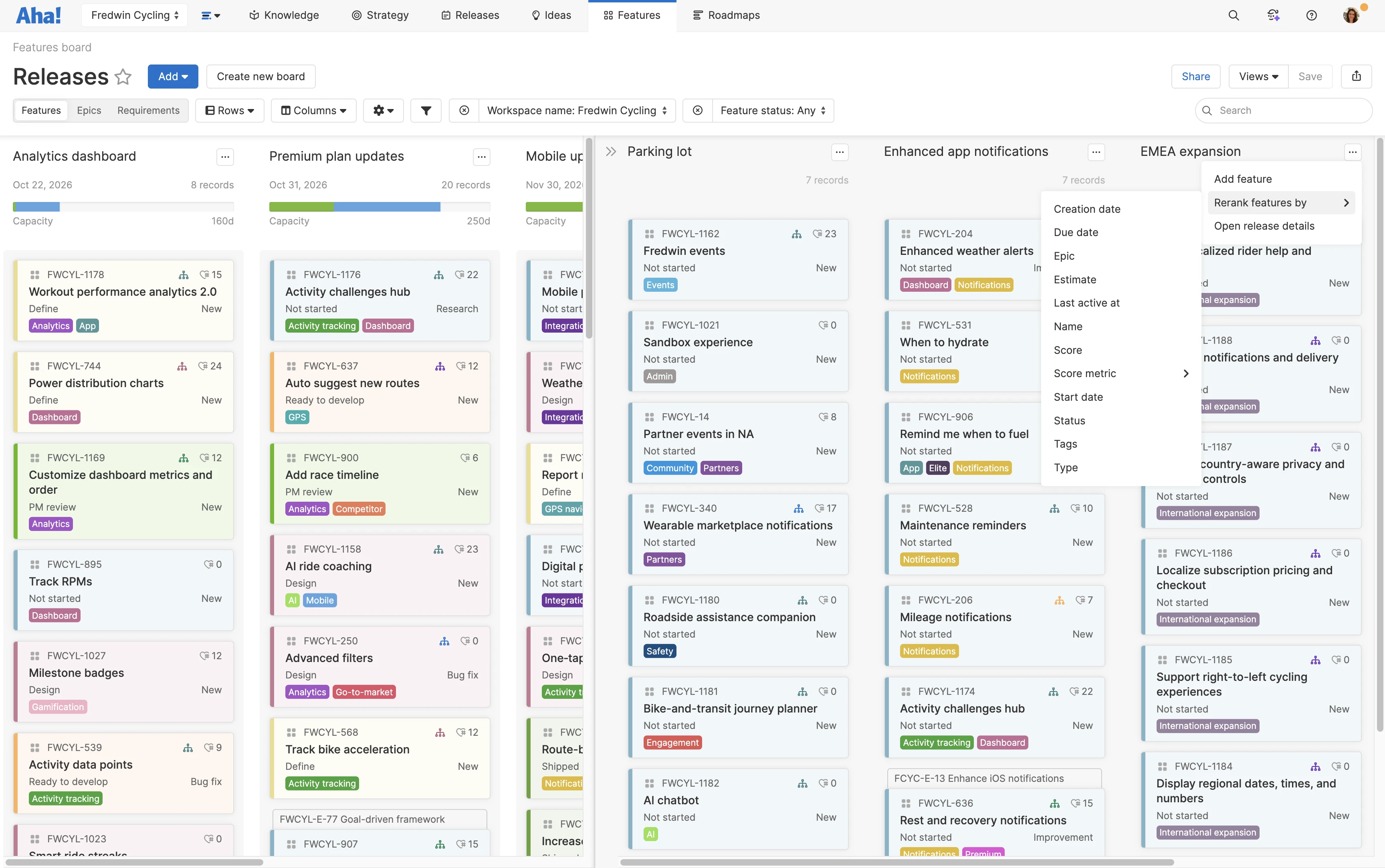Expand the Score metric submenu
The height and width of the screenshot is (868, 1385).
[x=1121, y=374]
